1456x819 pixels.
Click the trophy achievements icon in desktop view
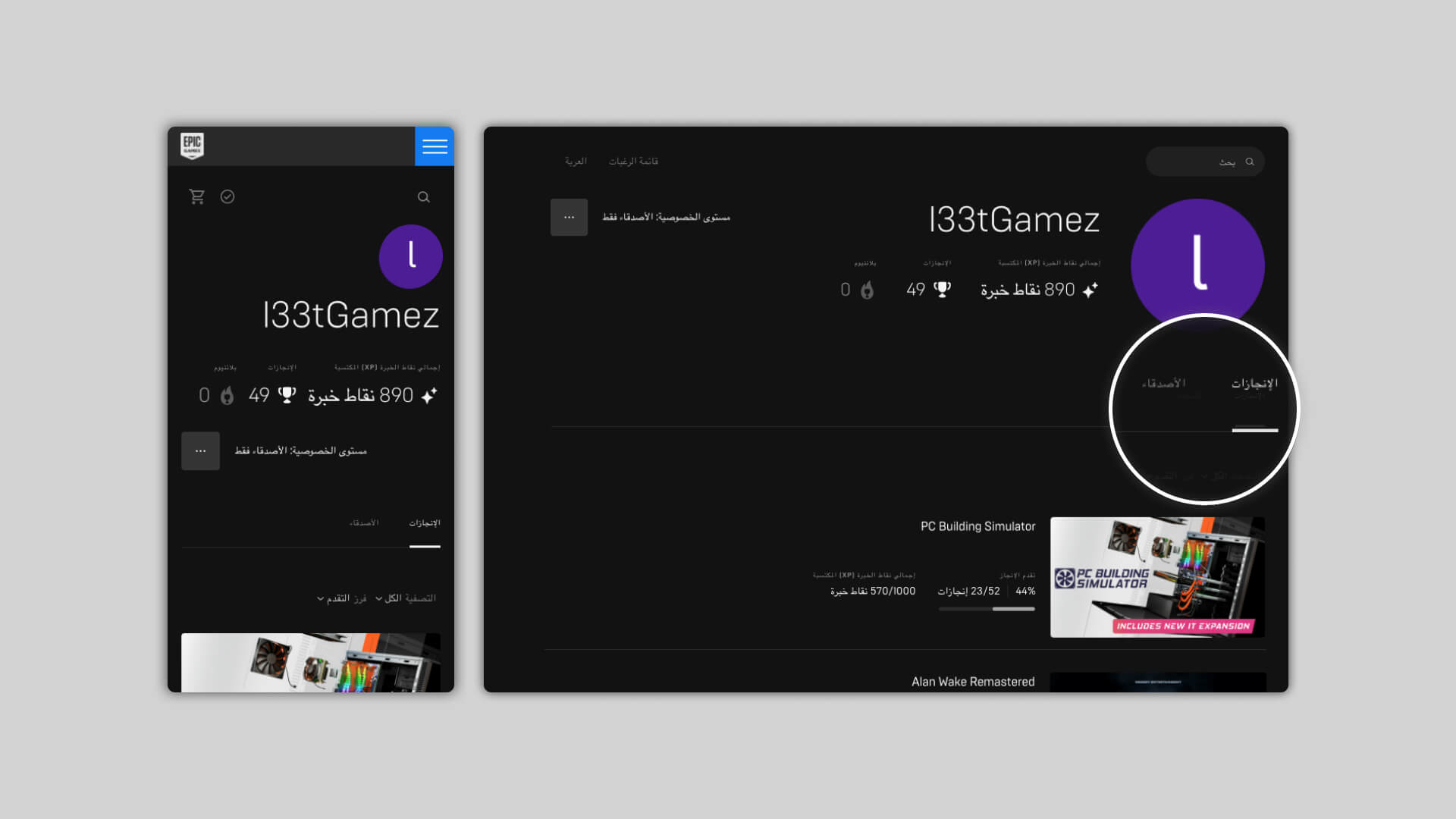click(942, 290)
